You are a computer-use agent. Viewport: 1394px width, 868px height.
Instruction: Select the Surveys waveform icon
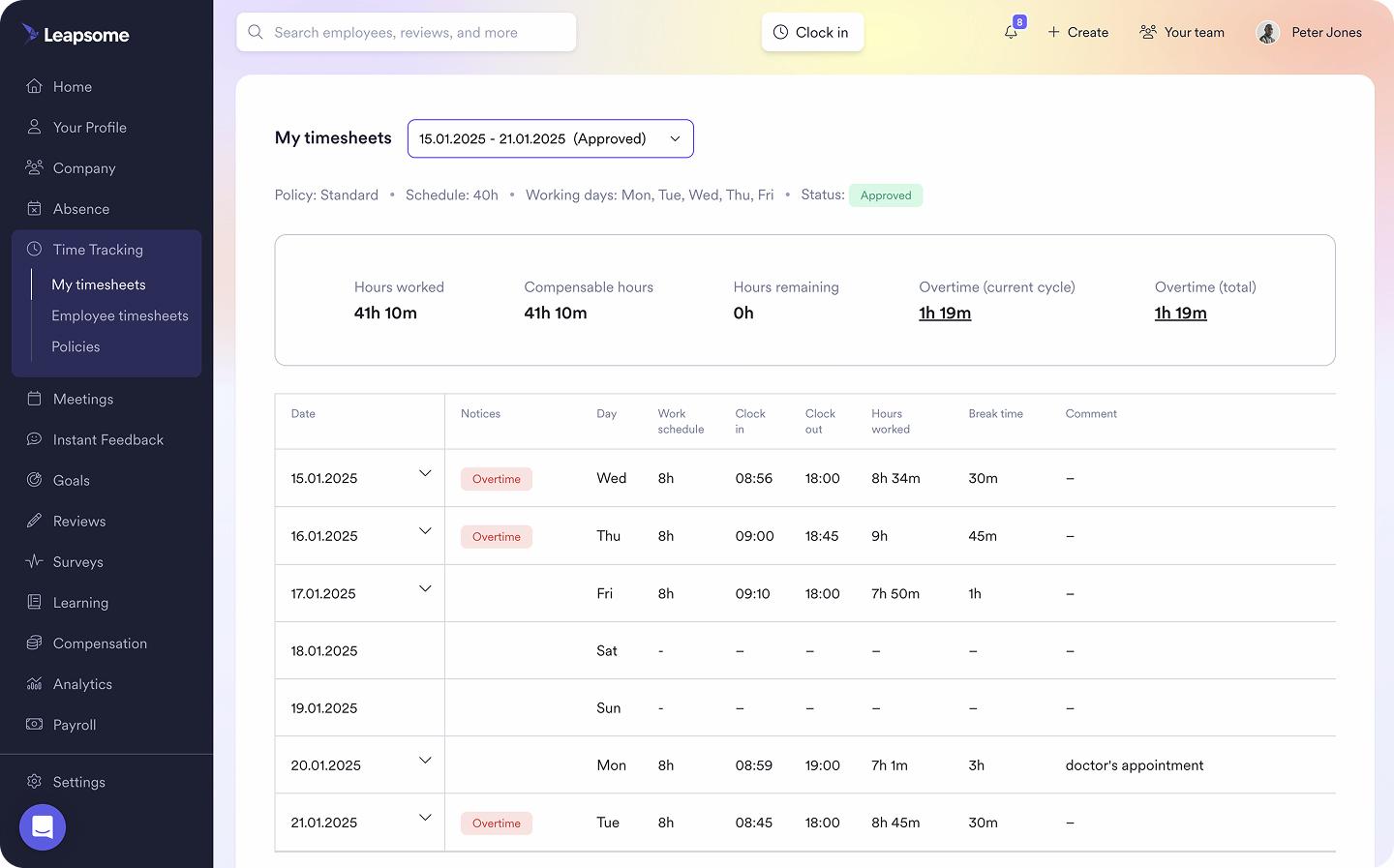32,561
